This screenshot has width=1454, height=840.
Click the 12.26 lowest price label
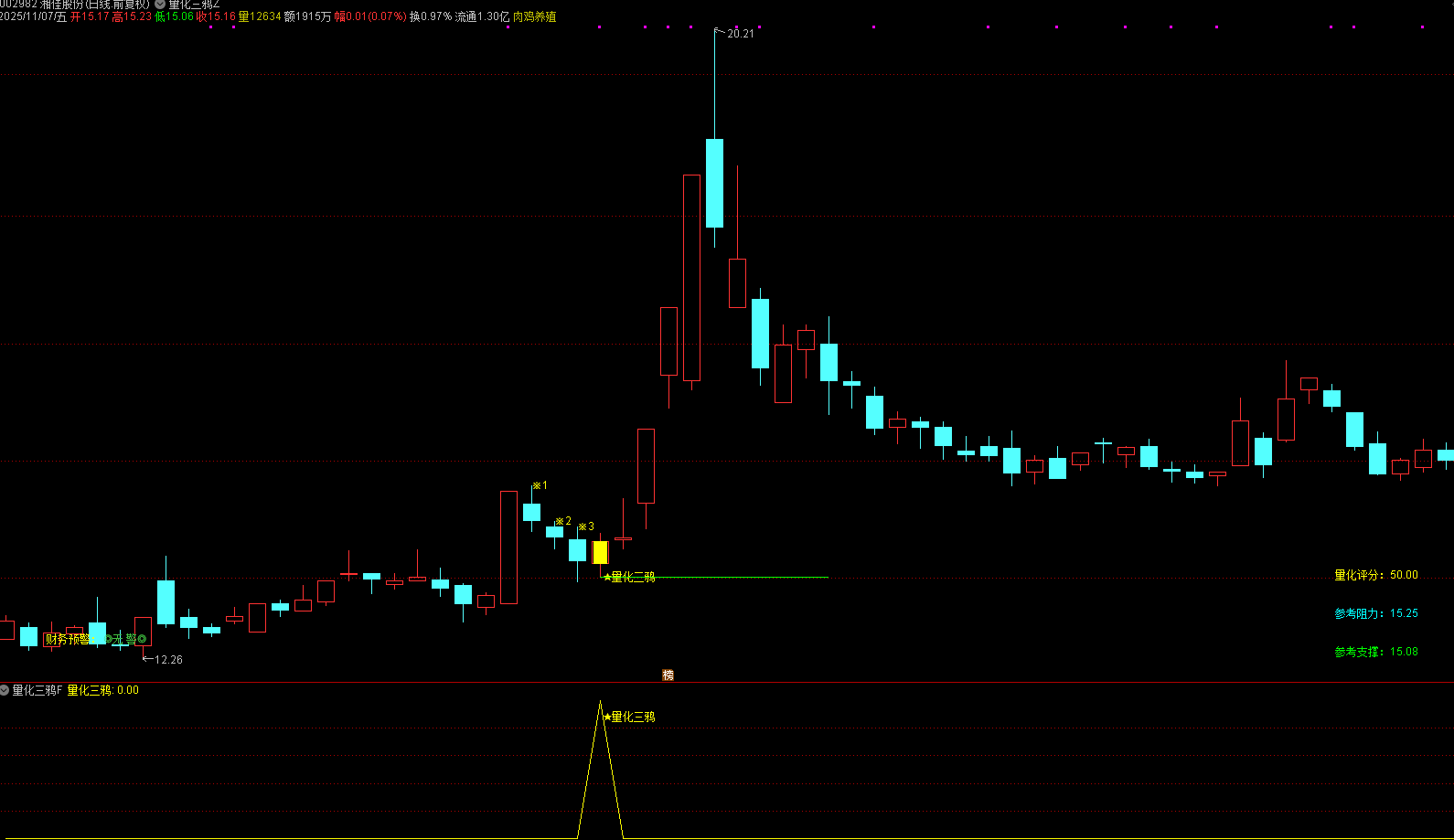point(168,659)
